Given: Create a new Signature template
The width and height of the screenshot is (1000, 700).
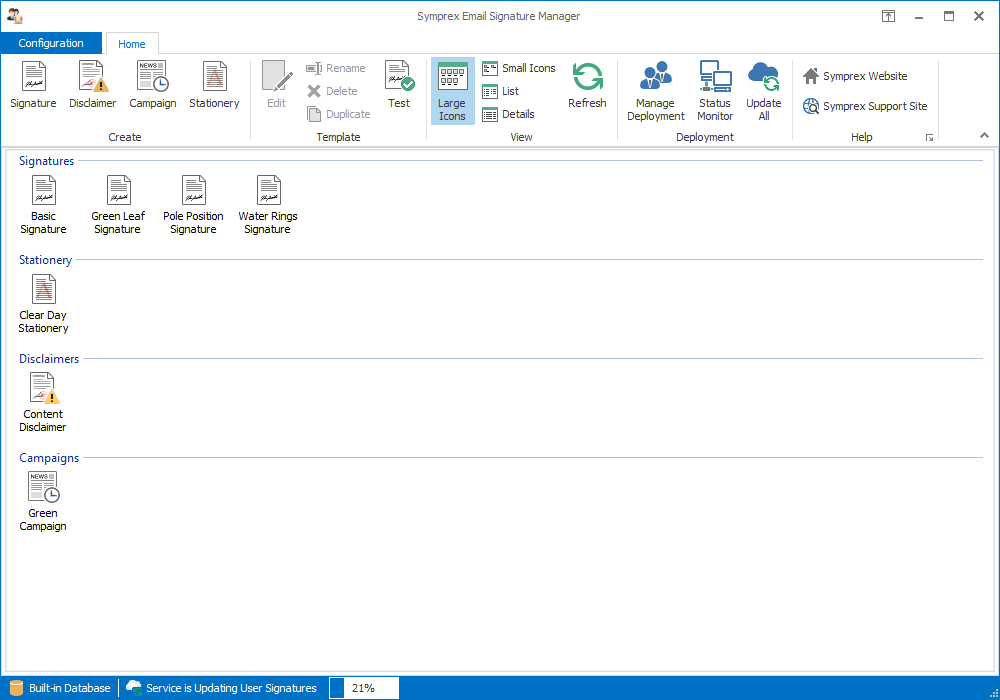Looking at the screenshot, I should [33, 85].
